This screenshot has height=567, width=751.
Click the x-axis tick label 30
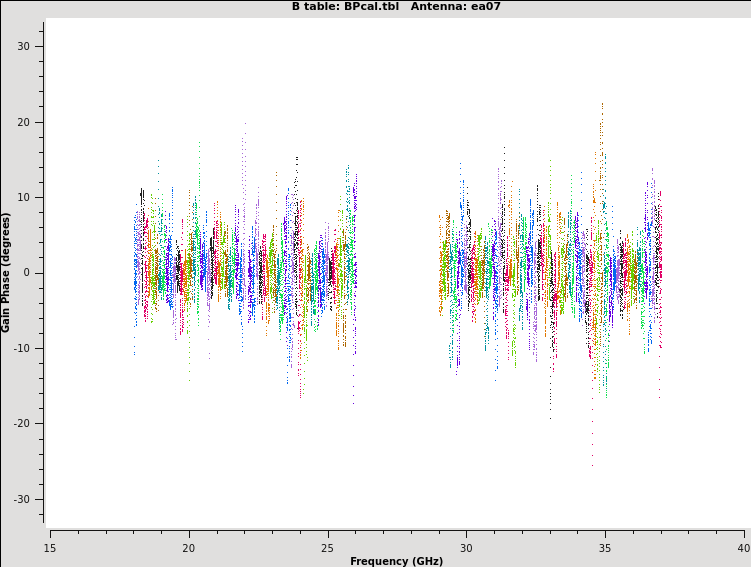(466, 548)
